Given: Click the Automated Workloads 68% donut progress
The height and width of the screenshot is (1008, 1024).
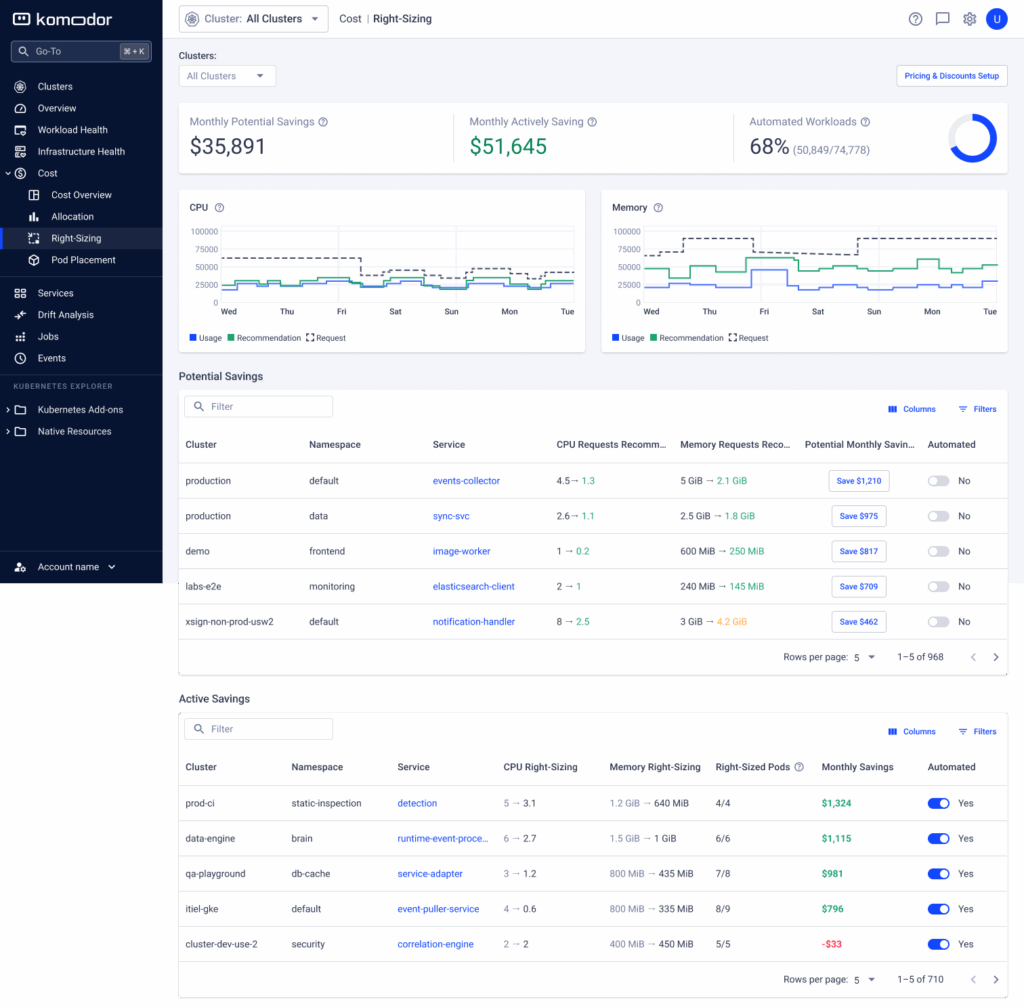Looking at the screenshot, I should 972,138.
